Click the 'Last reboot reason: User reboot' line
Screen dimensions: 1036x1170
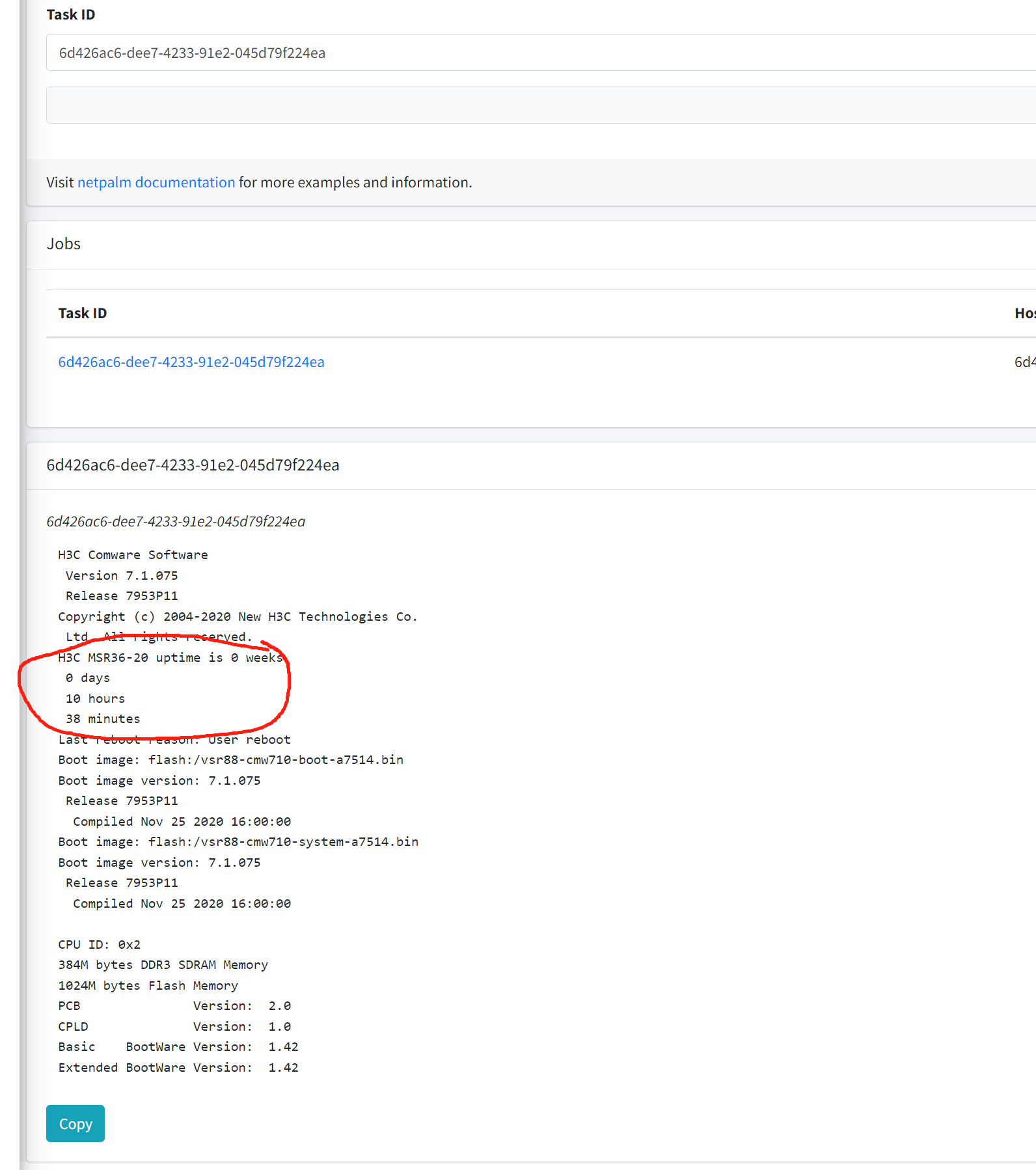[x=174, y=739]
